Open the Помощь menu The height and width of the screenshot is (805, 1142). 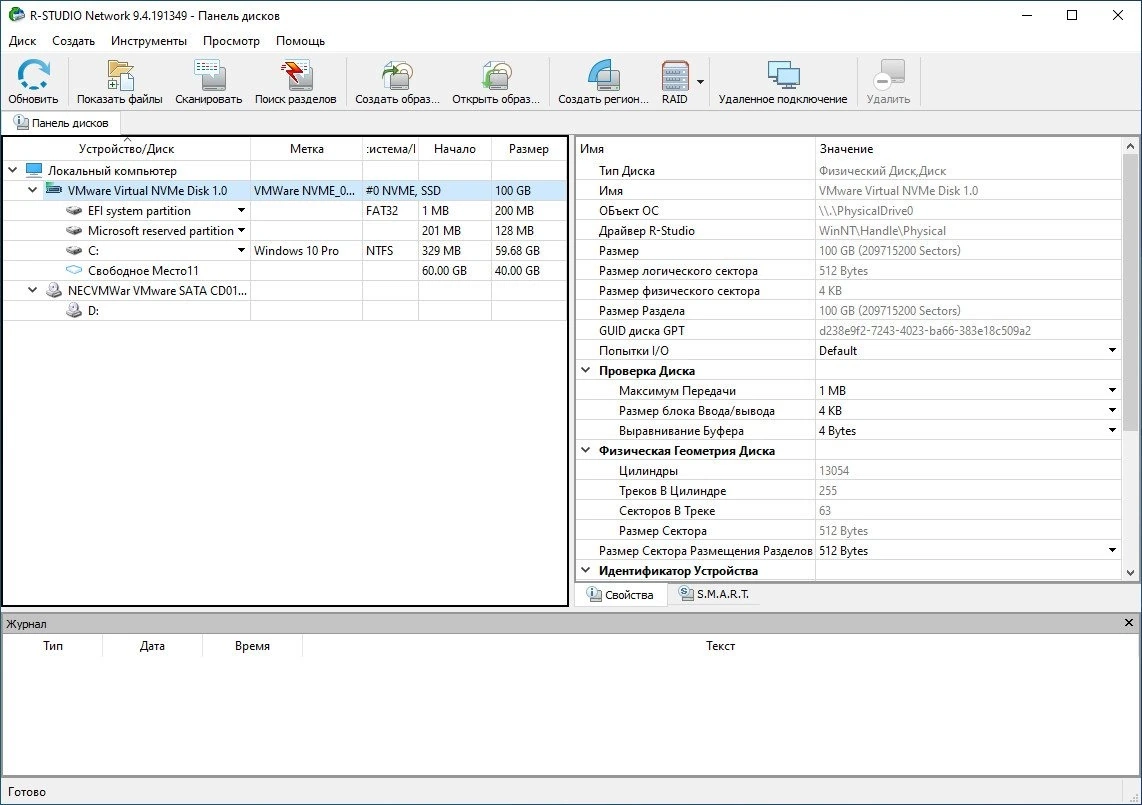[300, 41]
